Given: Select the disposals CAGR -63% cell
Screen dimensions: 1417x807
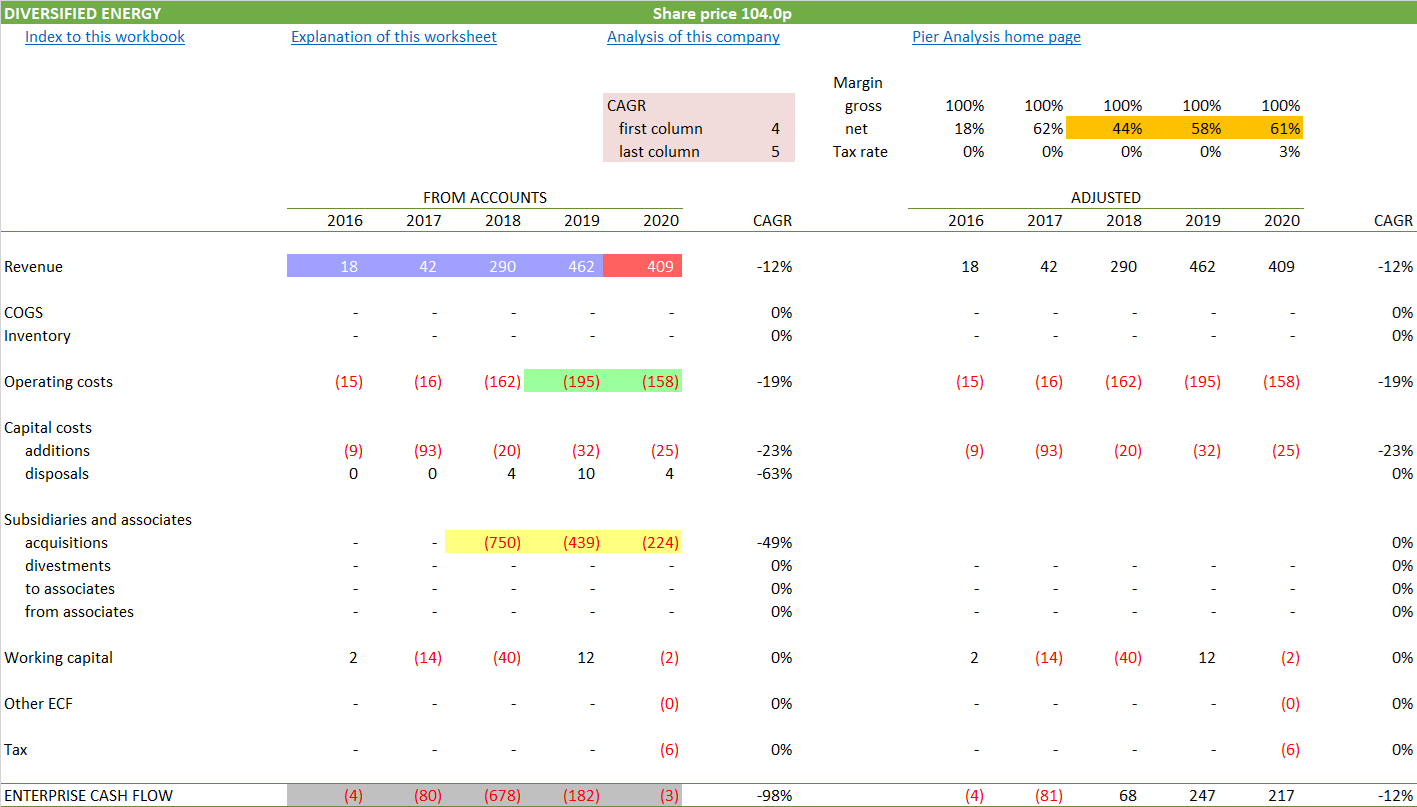Looking at the screenshot, I should pos(774,474).
